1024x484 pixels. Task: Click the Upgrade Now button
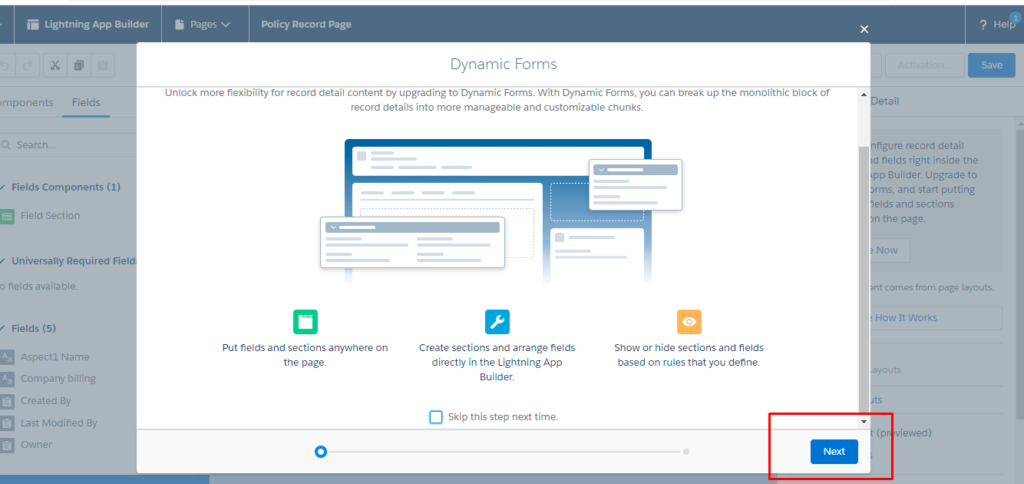[x=890, y=250]
